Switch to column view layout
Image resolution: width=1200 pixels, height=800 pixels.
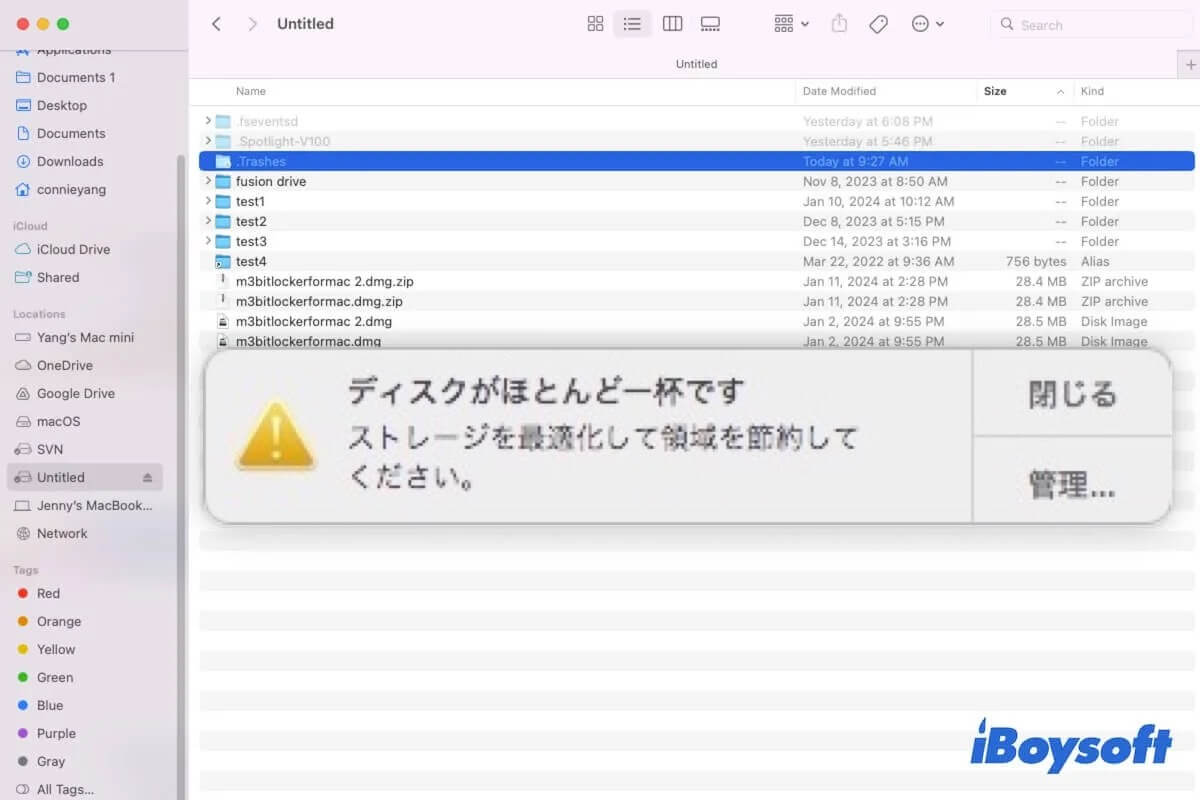(672, 23)
